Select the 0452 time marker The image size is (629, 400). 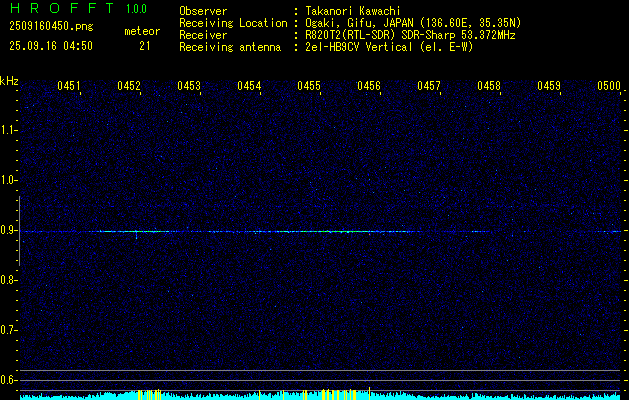129,87
